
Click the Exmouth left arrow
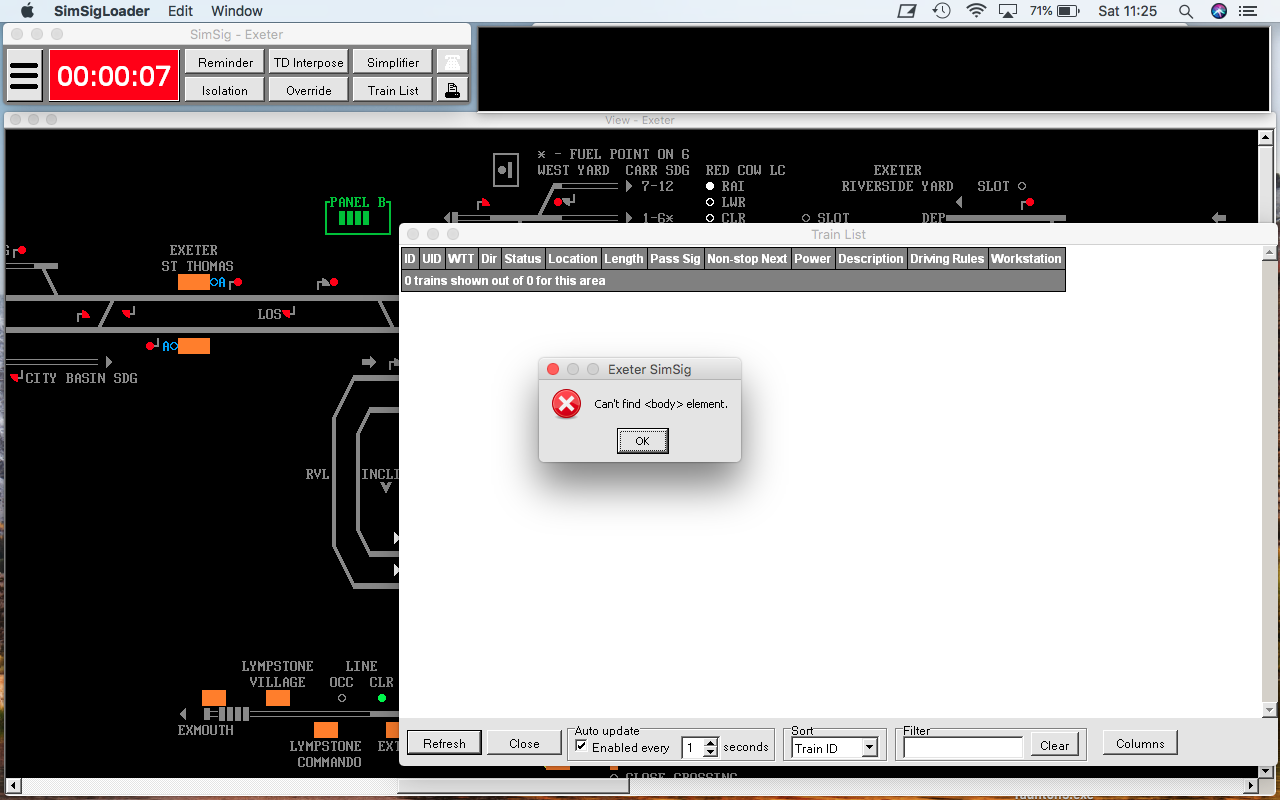click(183, 714)
